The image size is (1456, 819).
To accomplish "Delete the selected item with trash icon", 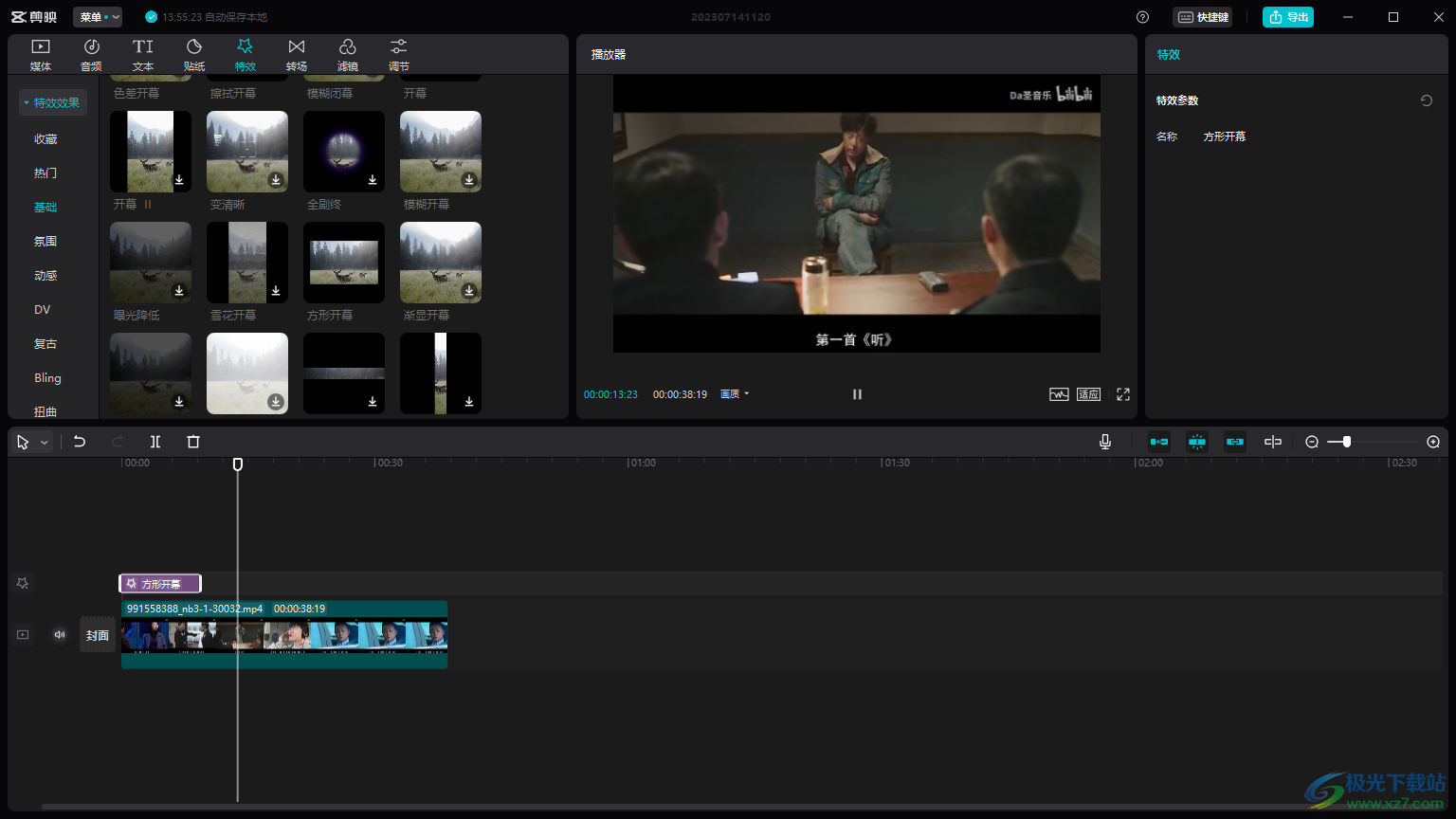I will 193,442.
